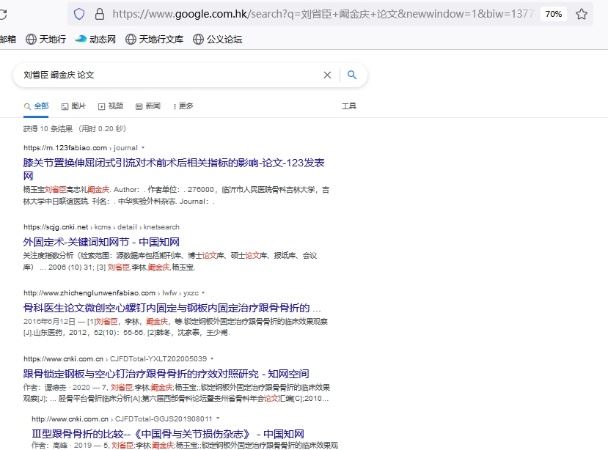Switch to the 图片 images tab
Screen dimensions: 608x450
click(72, 105)
